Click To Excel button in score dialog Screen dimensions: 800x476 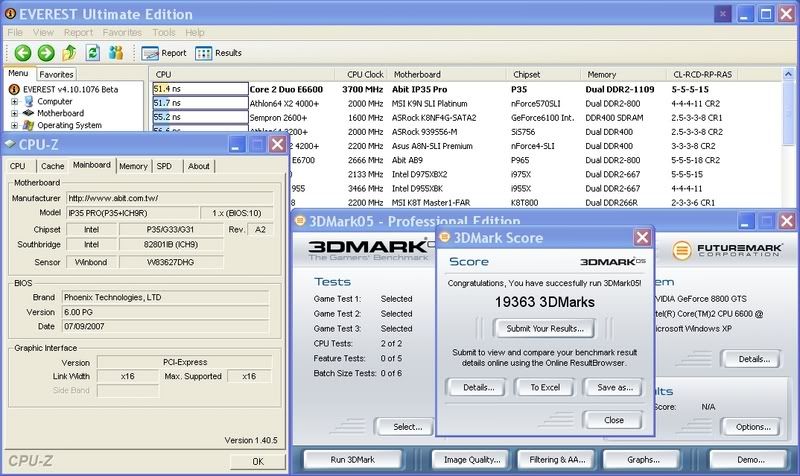point(545,387)
